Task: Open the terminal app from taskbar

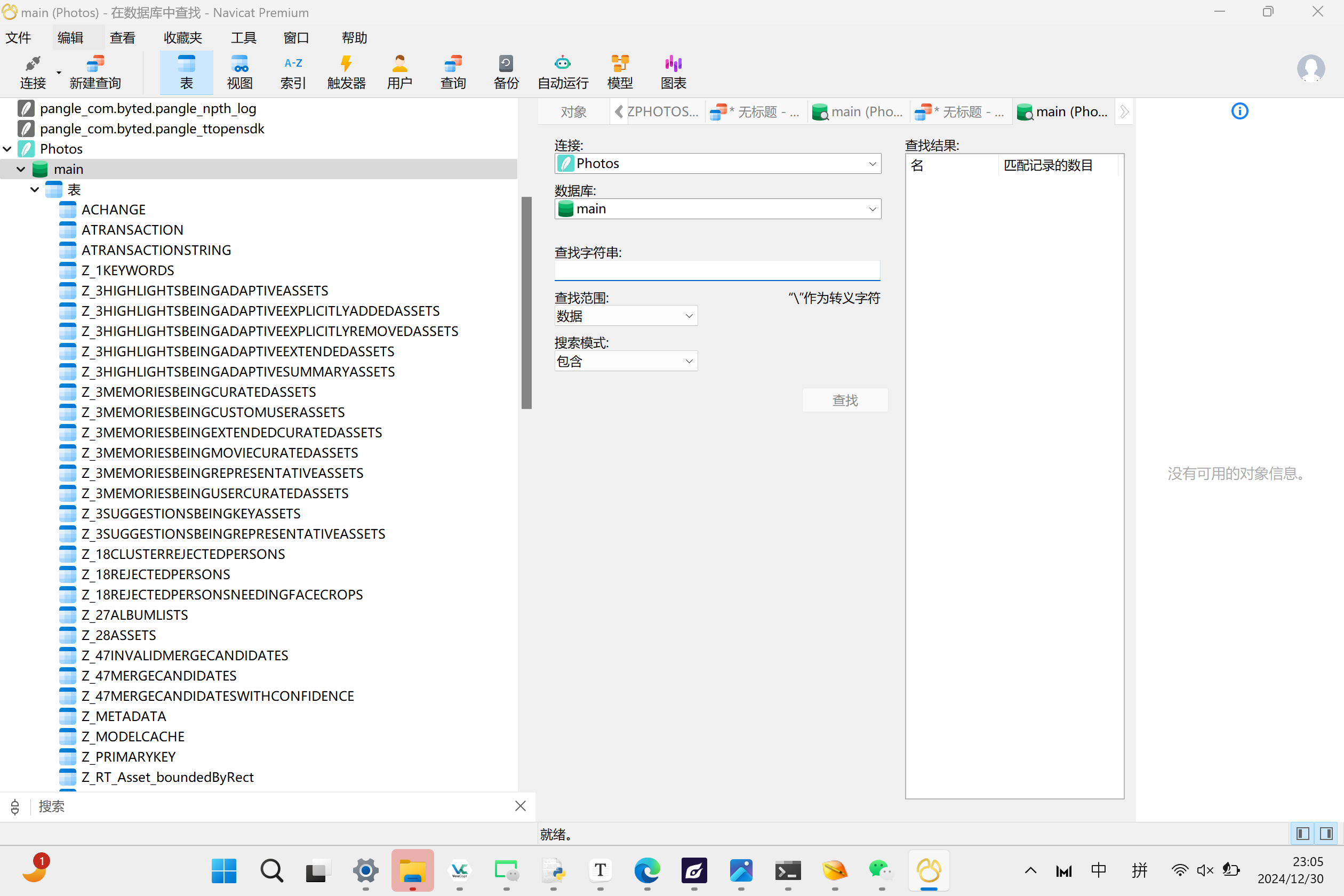Action: (x=787, y=871)
